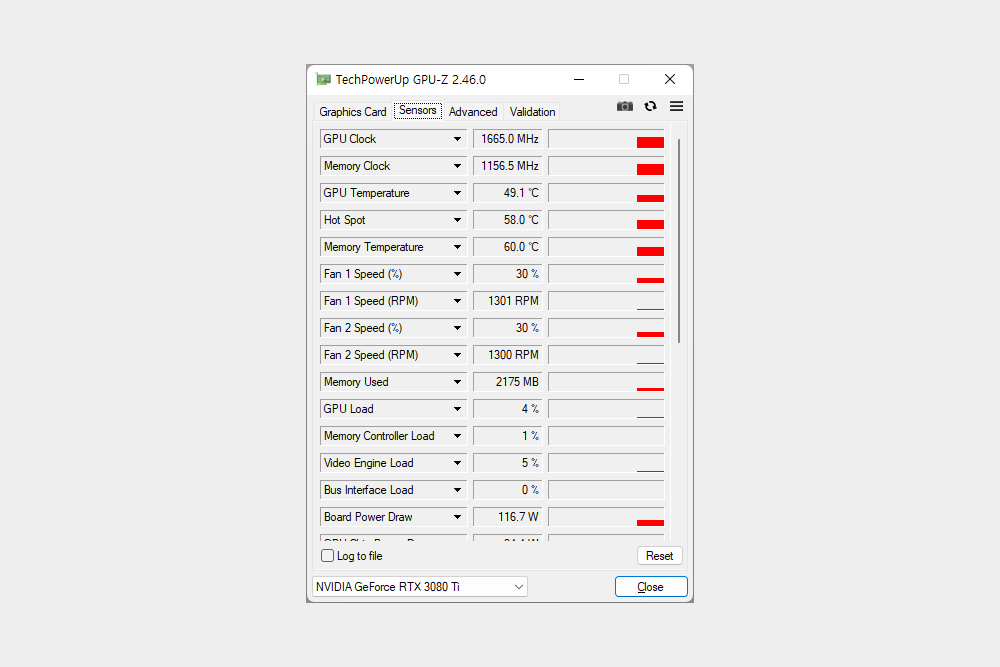The image size is (1000, 667).
Task: Click the refresh arrows icon
Action: [x=651, y=106]
